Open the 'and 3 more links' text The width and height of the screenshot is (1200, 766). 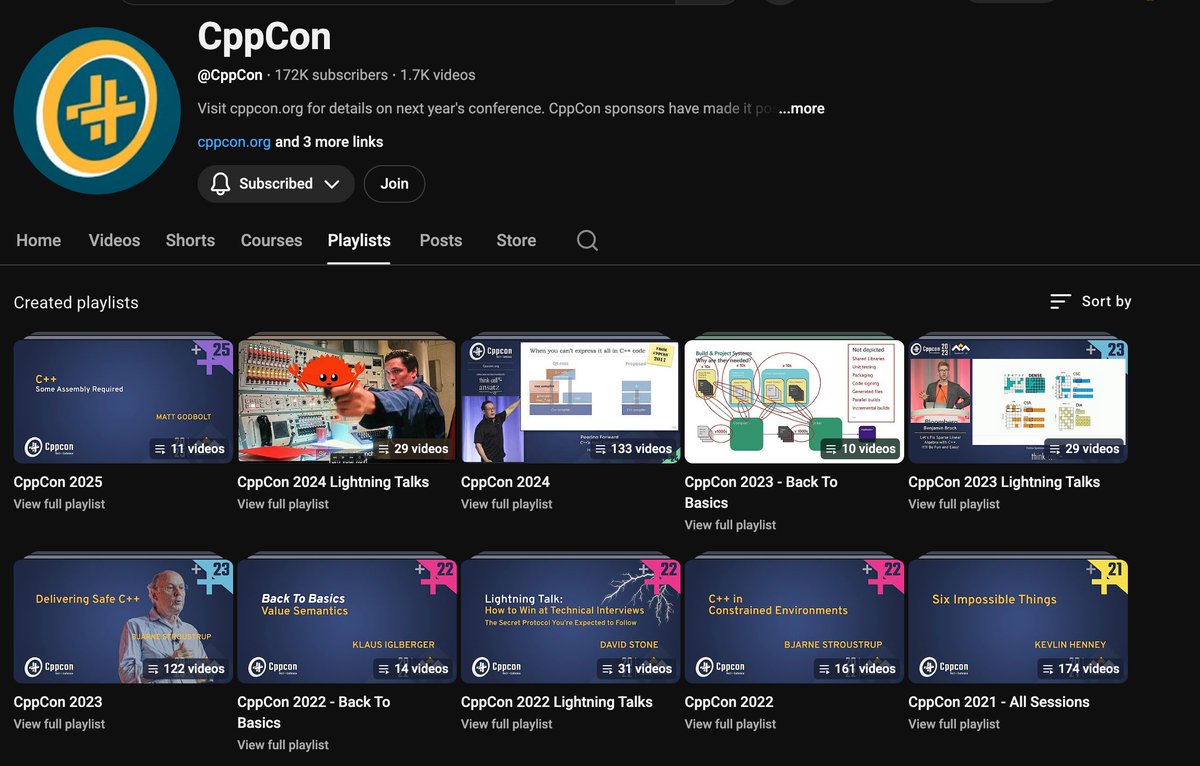tap(329, 142)
